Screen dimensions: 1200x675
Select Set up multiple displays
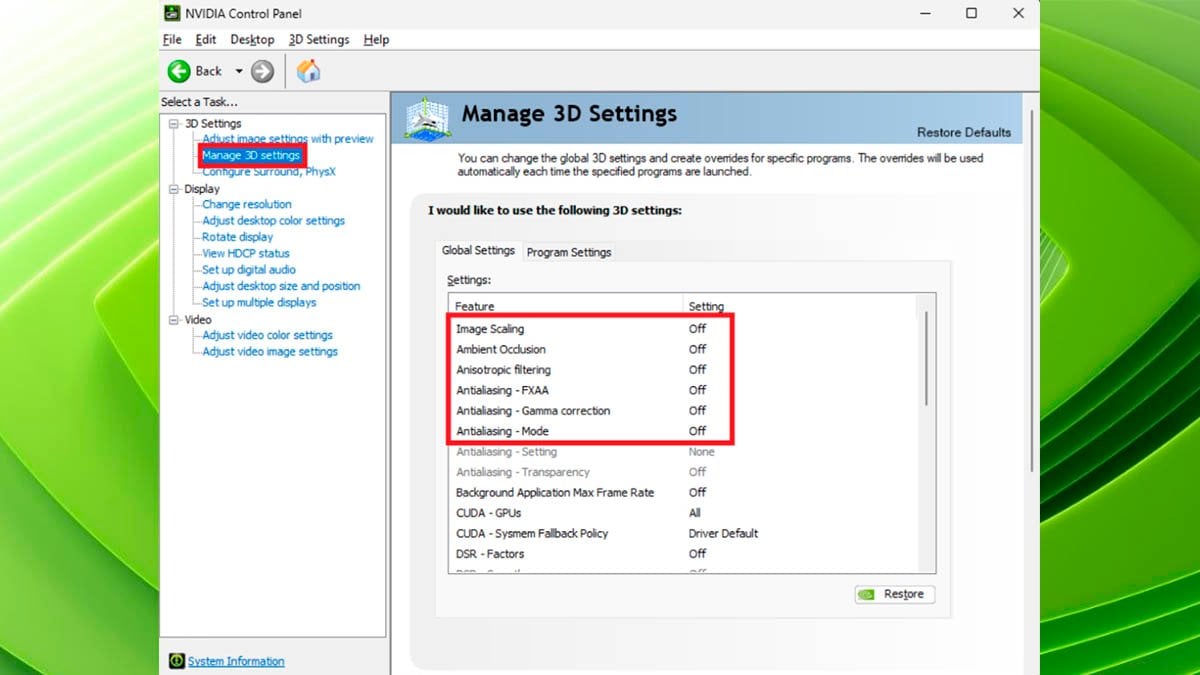259,302
